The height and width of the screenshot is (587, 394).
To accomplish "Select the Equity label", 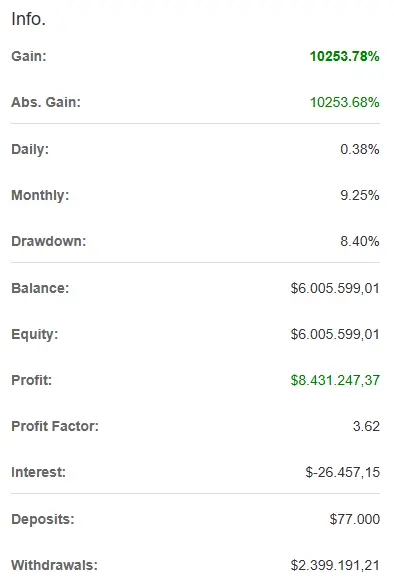I will (35, 334).
